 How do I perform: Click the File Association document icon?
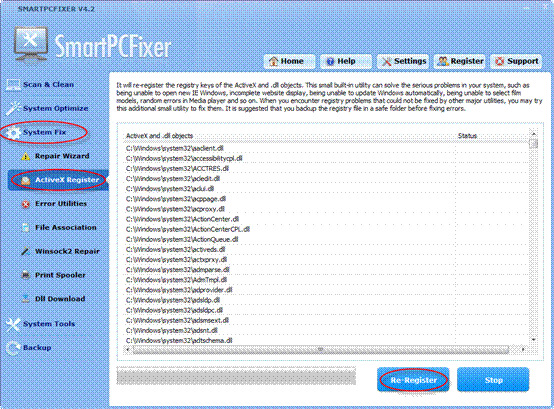click(x=25, y=228)
